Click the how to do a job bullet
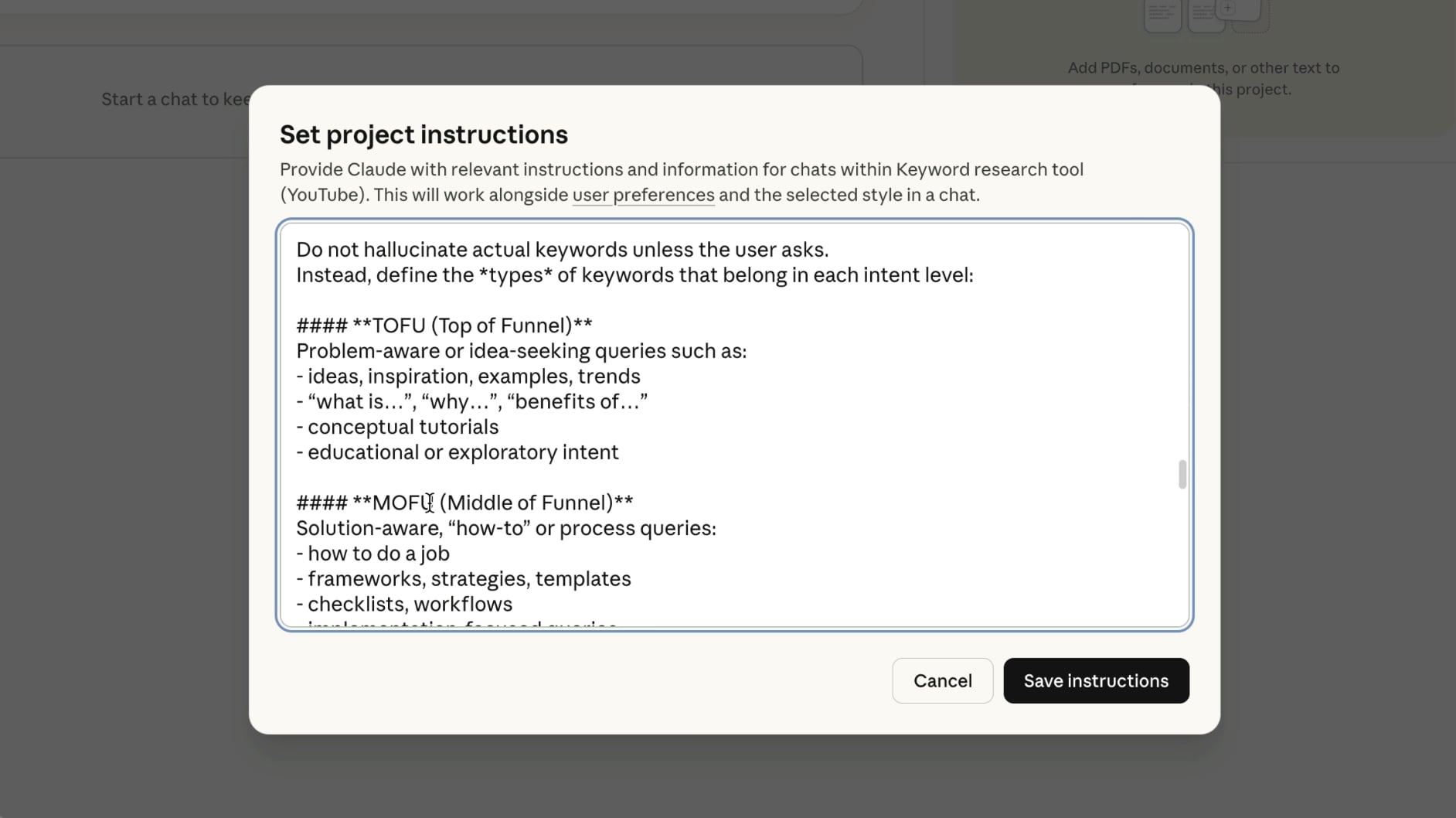Image resolution: width=1456 pixels, height=818 pixels. (374, 553)
